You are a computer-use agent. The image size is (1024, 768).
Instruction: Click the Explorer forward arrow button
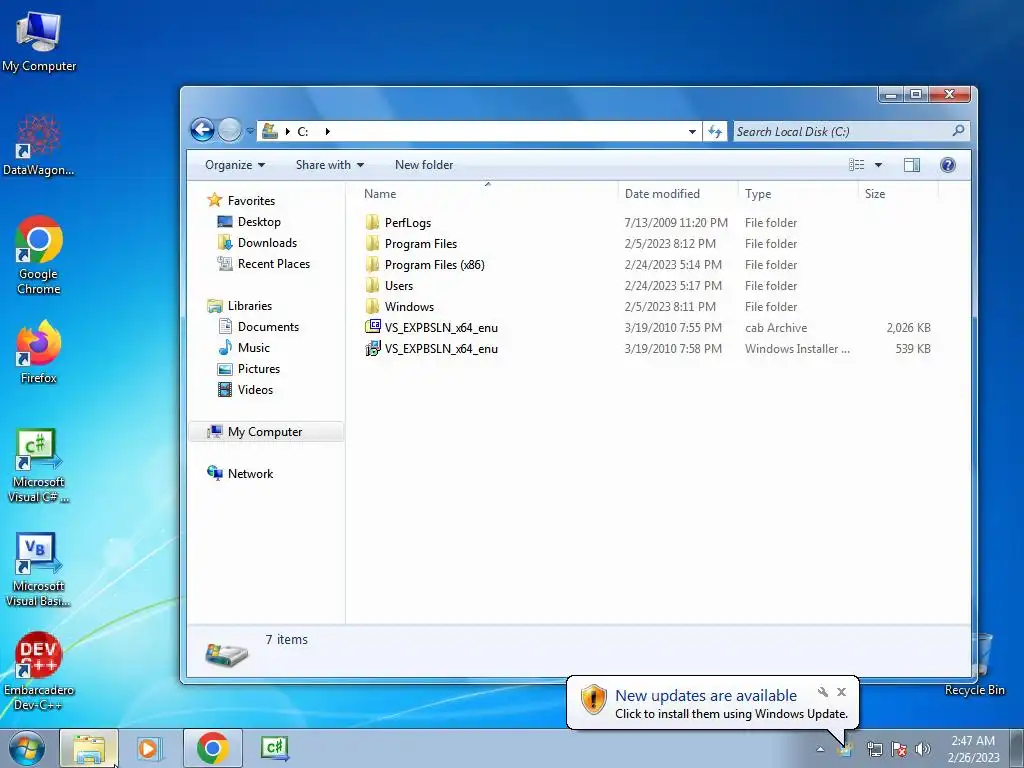click(229, 131)
